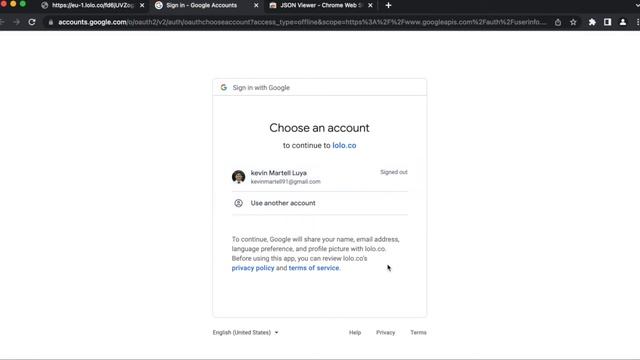
Task: Click the Terms footer link
Action: pos(418,332)
